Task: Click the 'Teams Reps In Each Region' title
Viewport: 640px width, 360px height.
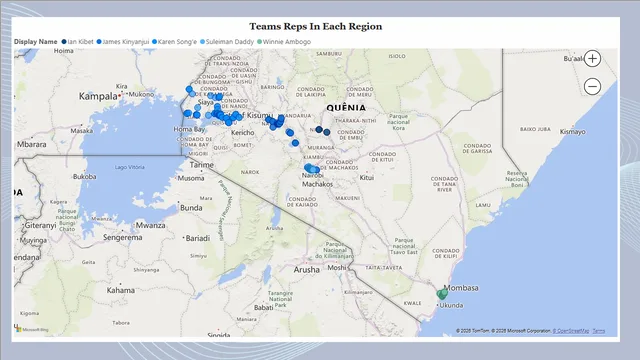Action: click(x=316, y=27)
